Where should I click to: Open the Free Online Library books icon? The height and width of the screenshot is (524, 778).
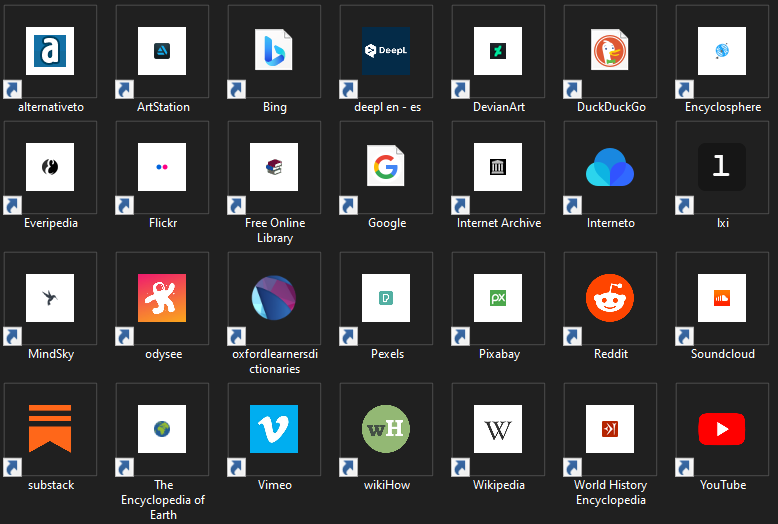[274, 167]
